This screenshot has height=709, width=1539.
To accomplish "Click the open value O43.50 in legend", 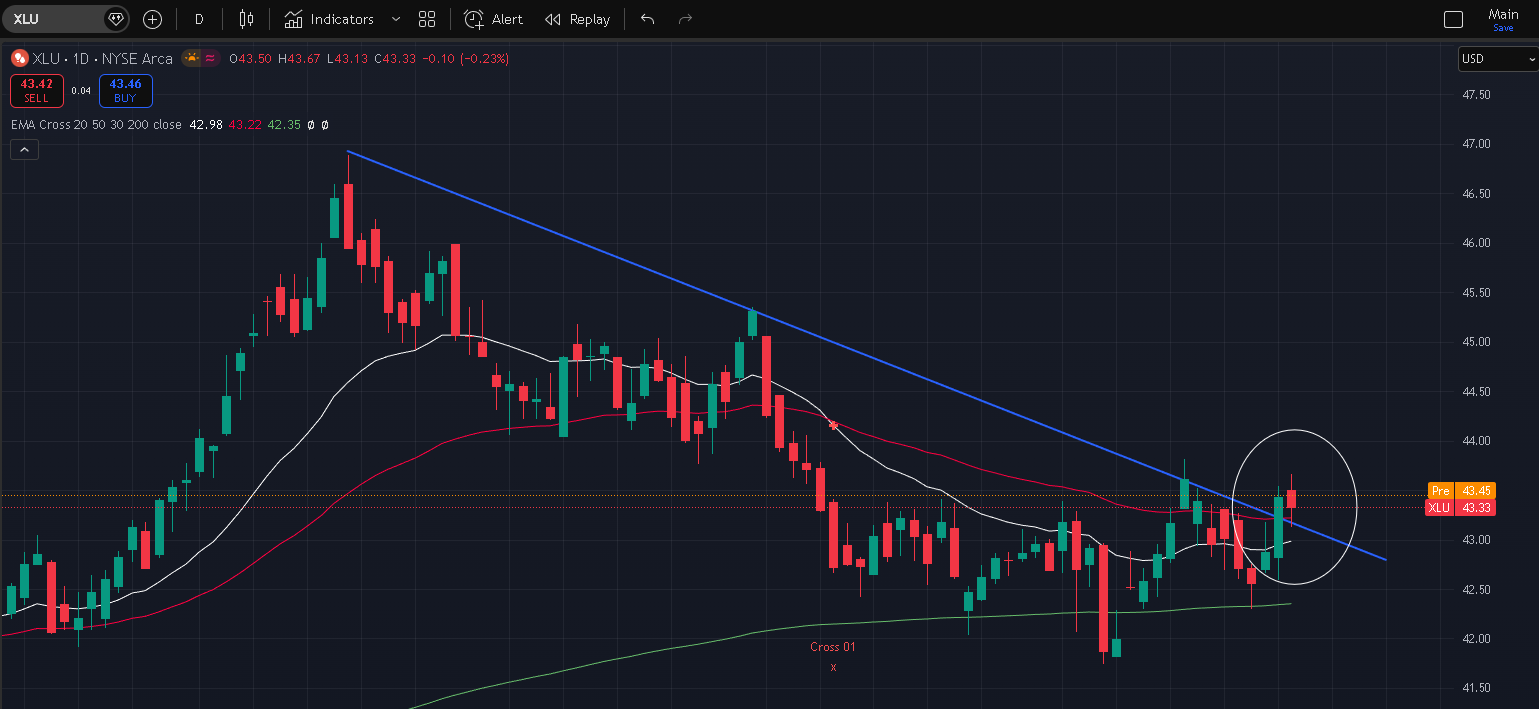I will 251,59.
